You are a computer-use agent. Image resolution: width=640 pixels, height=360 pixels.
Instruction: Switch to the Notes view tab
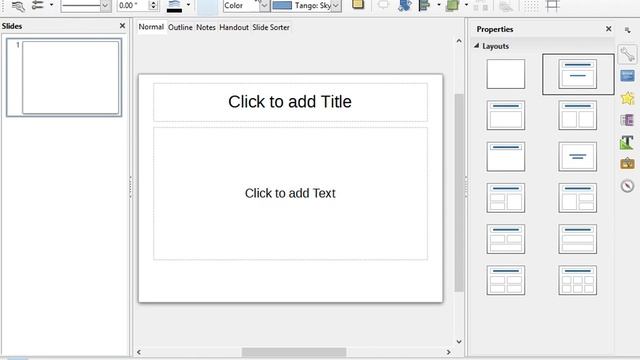[x=206, y=27]
